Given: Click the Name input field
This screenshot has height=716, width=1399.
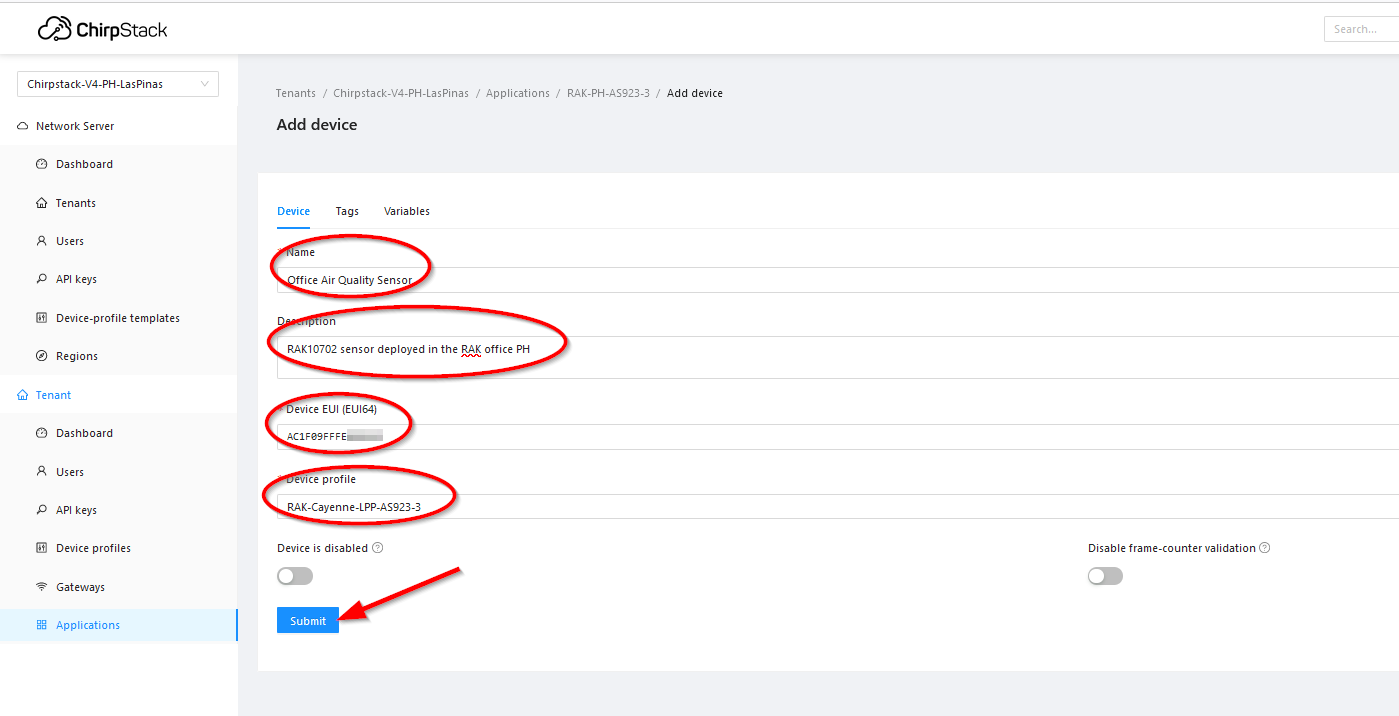Looking at the screenshot, I should coord(838,280).
